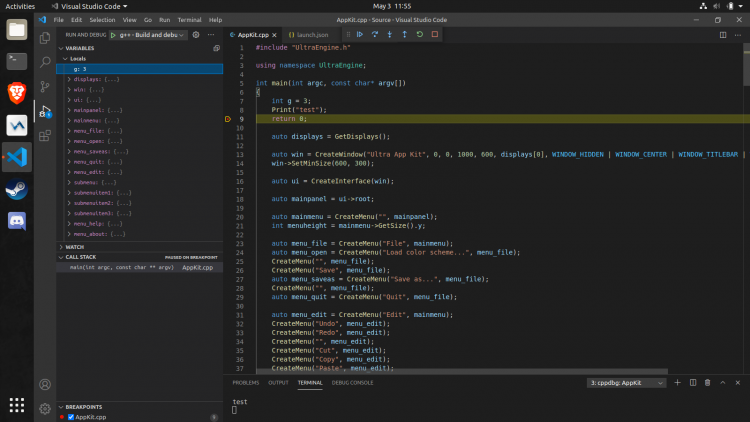The width and height of the screenshot is (750, 422).
Task: Open launch.json with the gear icon
Action: point(196,34)
